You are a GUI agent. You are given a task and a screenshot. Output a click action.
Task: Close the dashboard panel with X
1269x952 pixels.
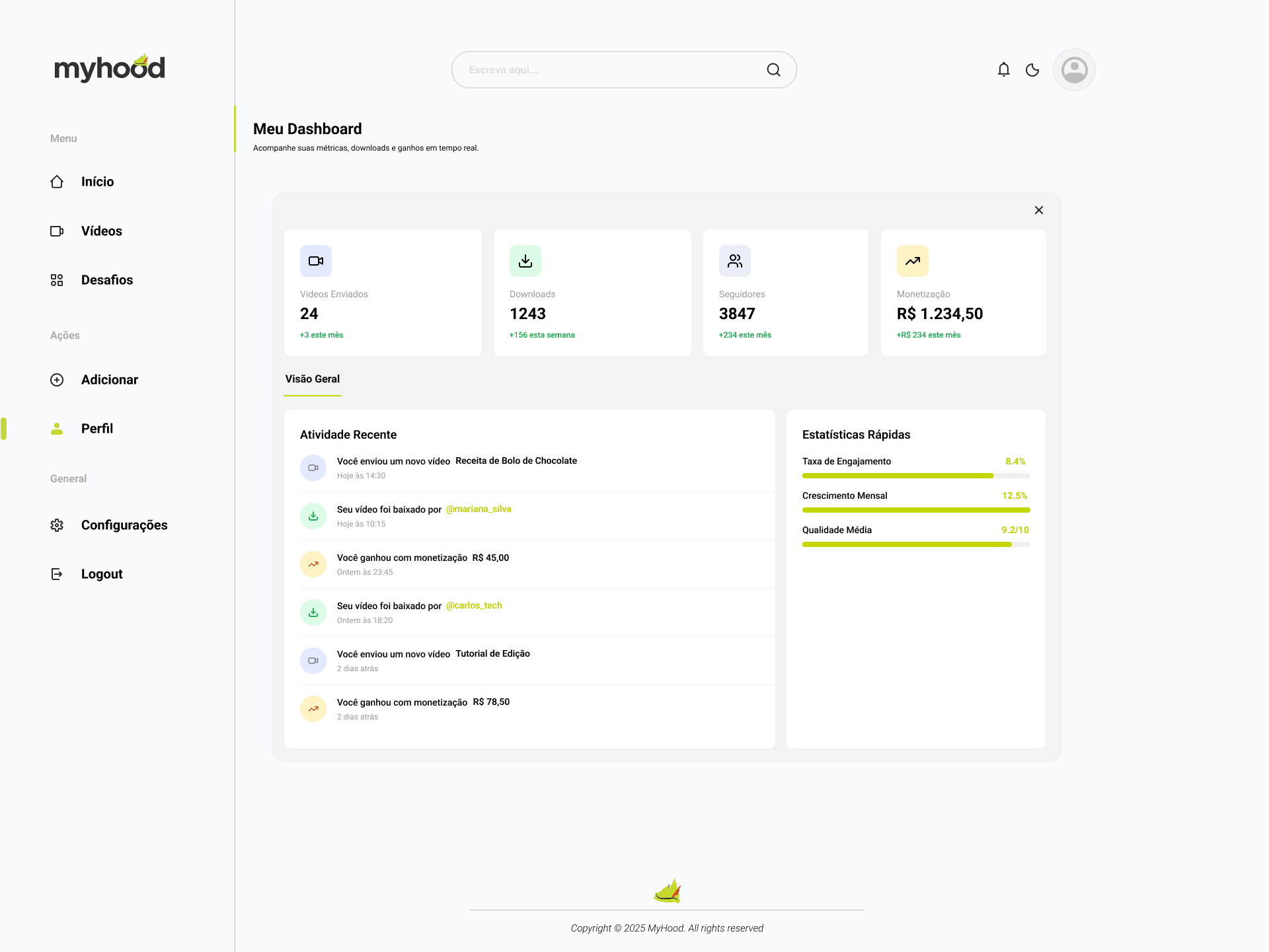pos(1038,210)
